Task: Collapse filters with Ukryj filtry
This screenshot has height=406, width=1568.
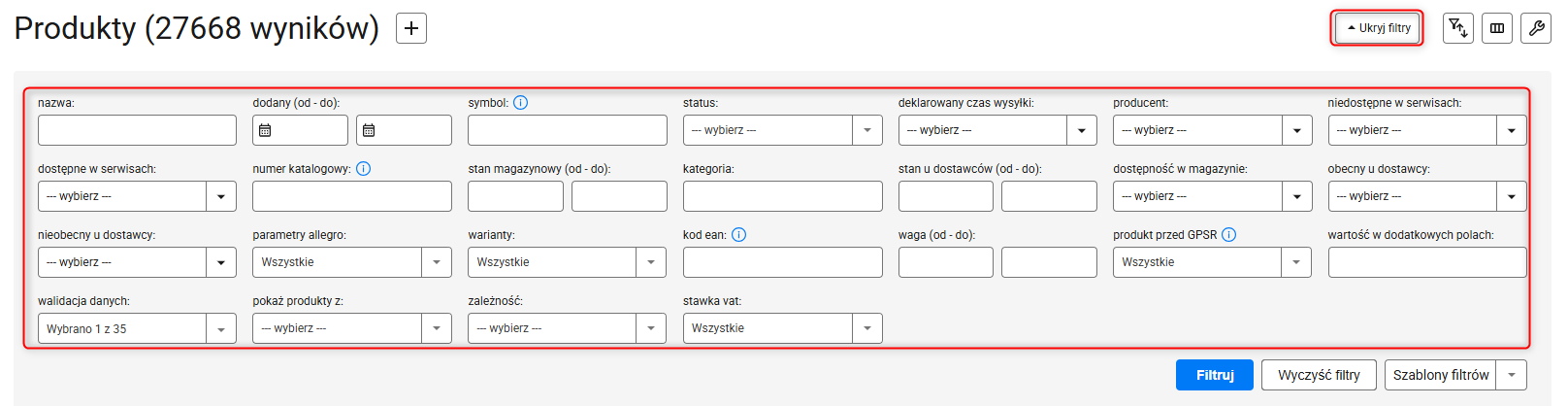Action: click(1378, 28)
